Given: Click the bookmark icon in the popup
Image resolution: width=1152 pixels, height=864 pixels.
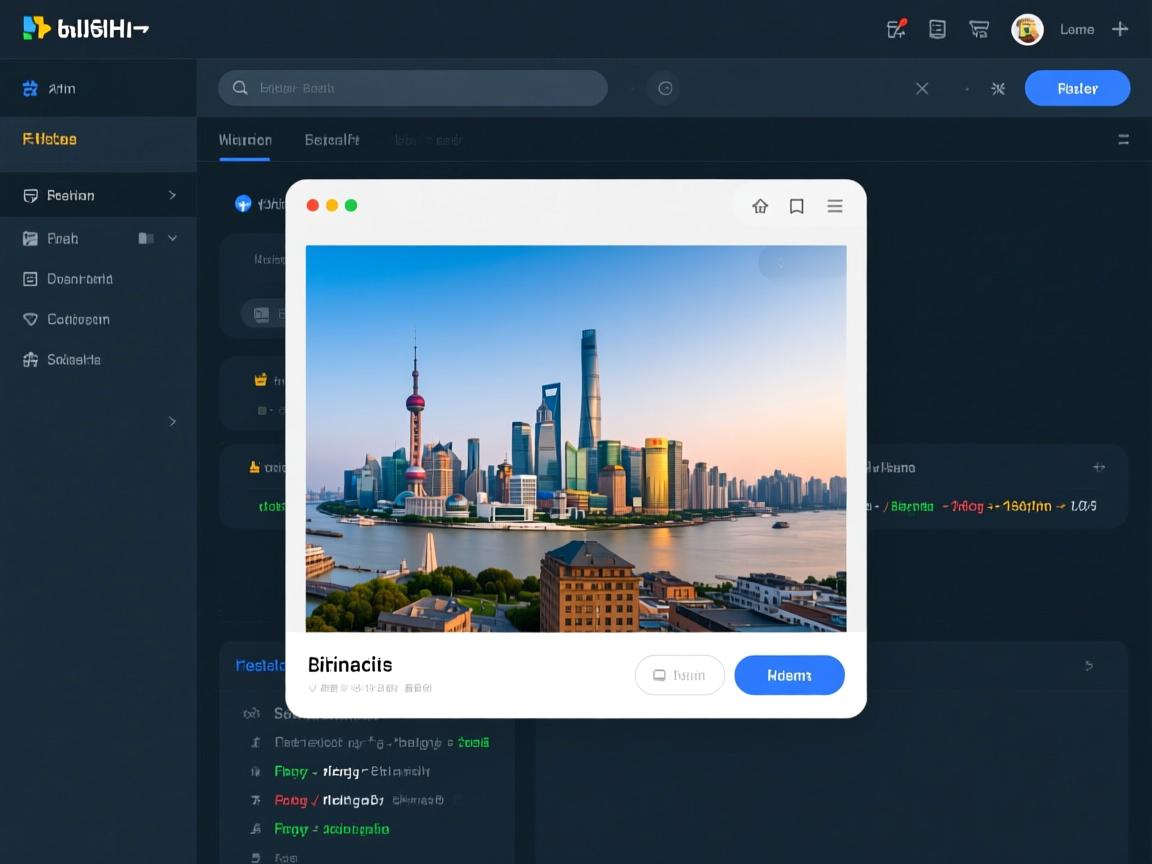Looking at the screenshot, I should coord(797,206).
